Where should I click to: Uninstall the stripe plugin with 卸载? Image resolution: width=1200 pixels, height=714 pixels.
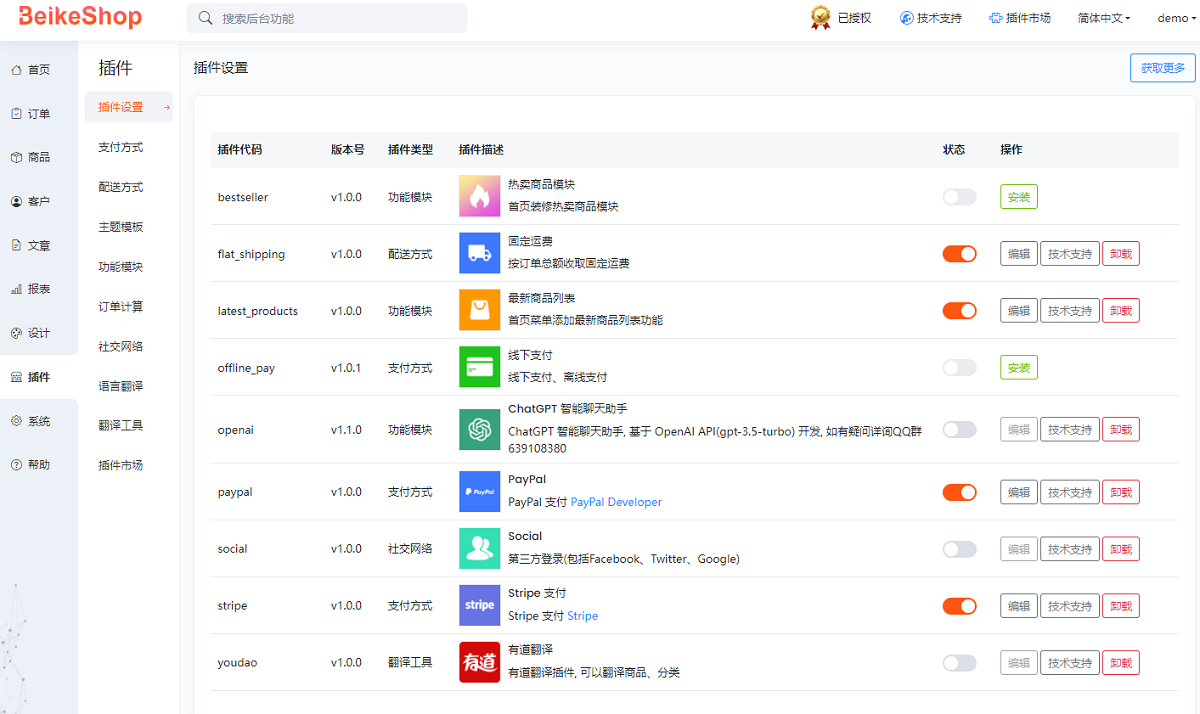point(1120,606)
